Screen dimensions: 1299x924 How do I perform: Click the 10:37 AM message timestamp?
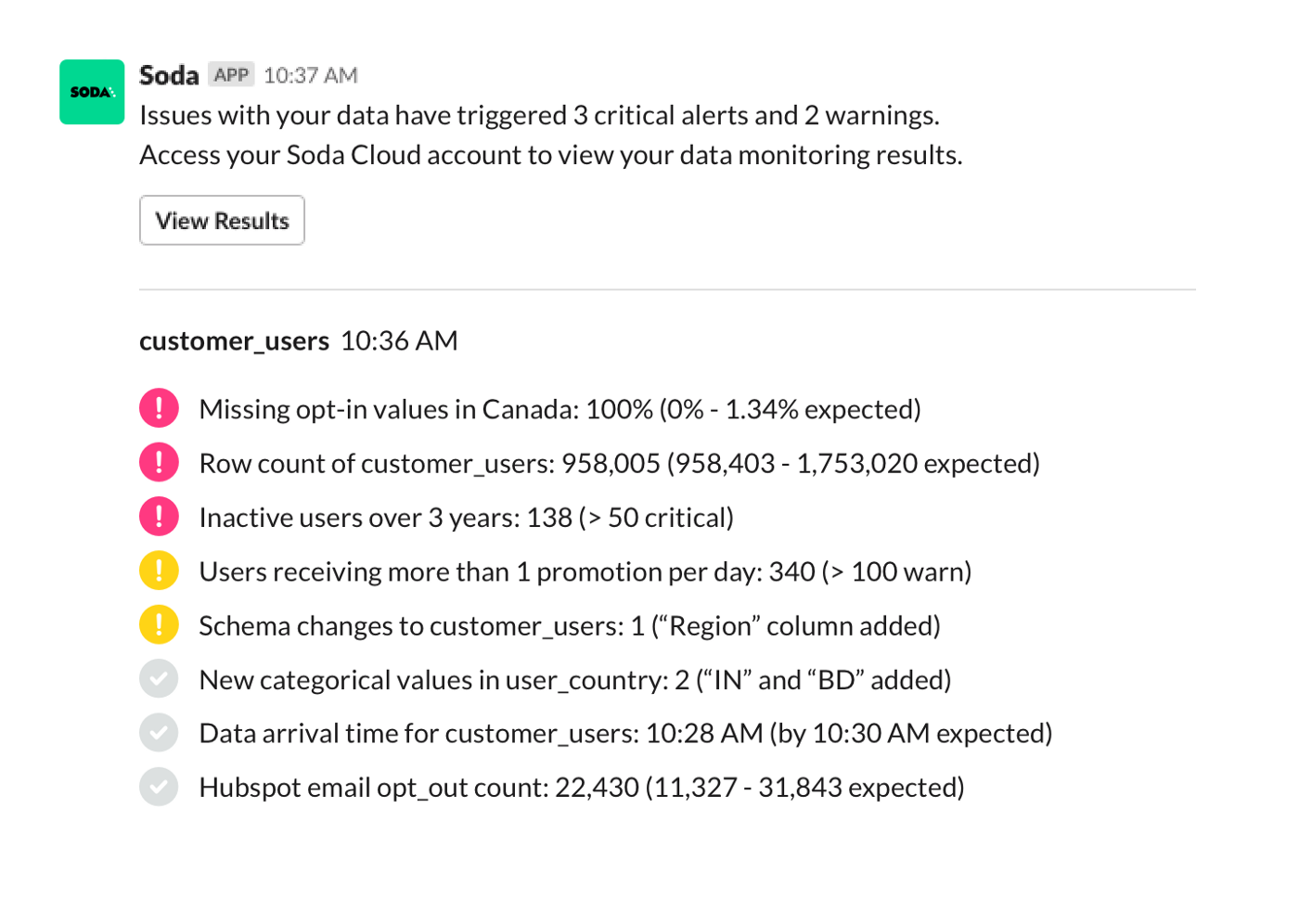[x=310, y=75]
